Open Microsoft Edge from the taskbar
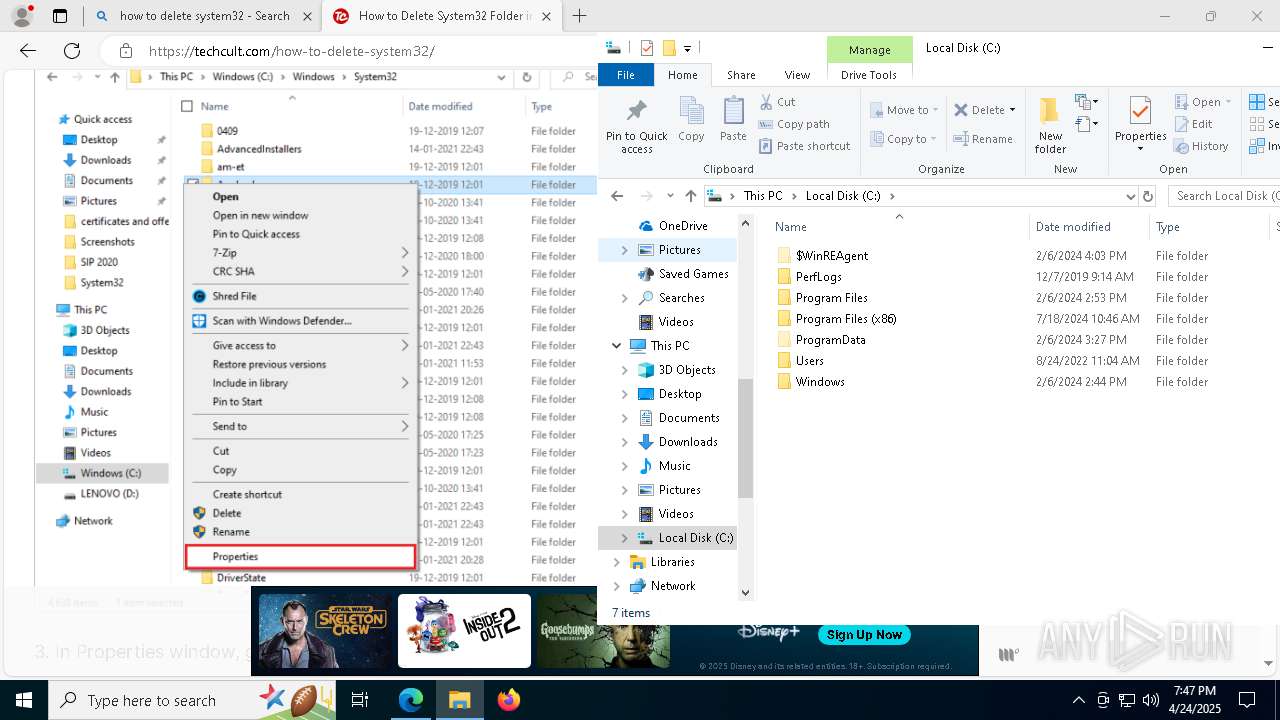 pos(411,700)
